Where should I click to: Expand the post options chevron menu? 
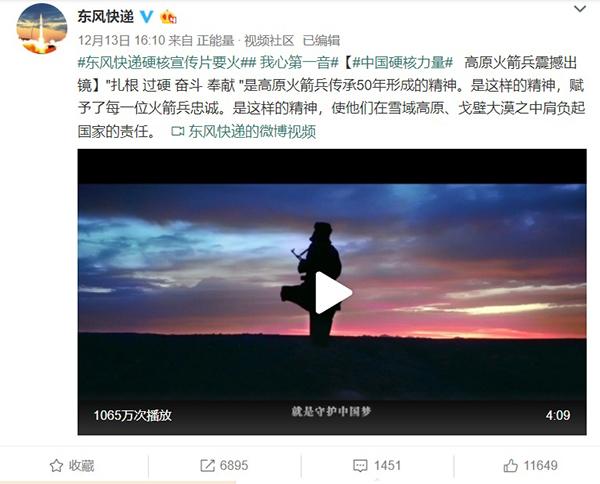click(580, 9)
